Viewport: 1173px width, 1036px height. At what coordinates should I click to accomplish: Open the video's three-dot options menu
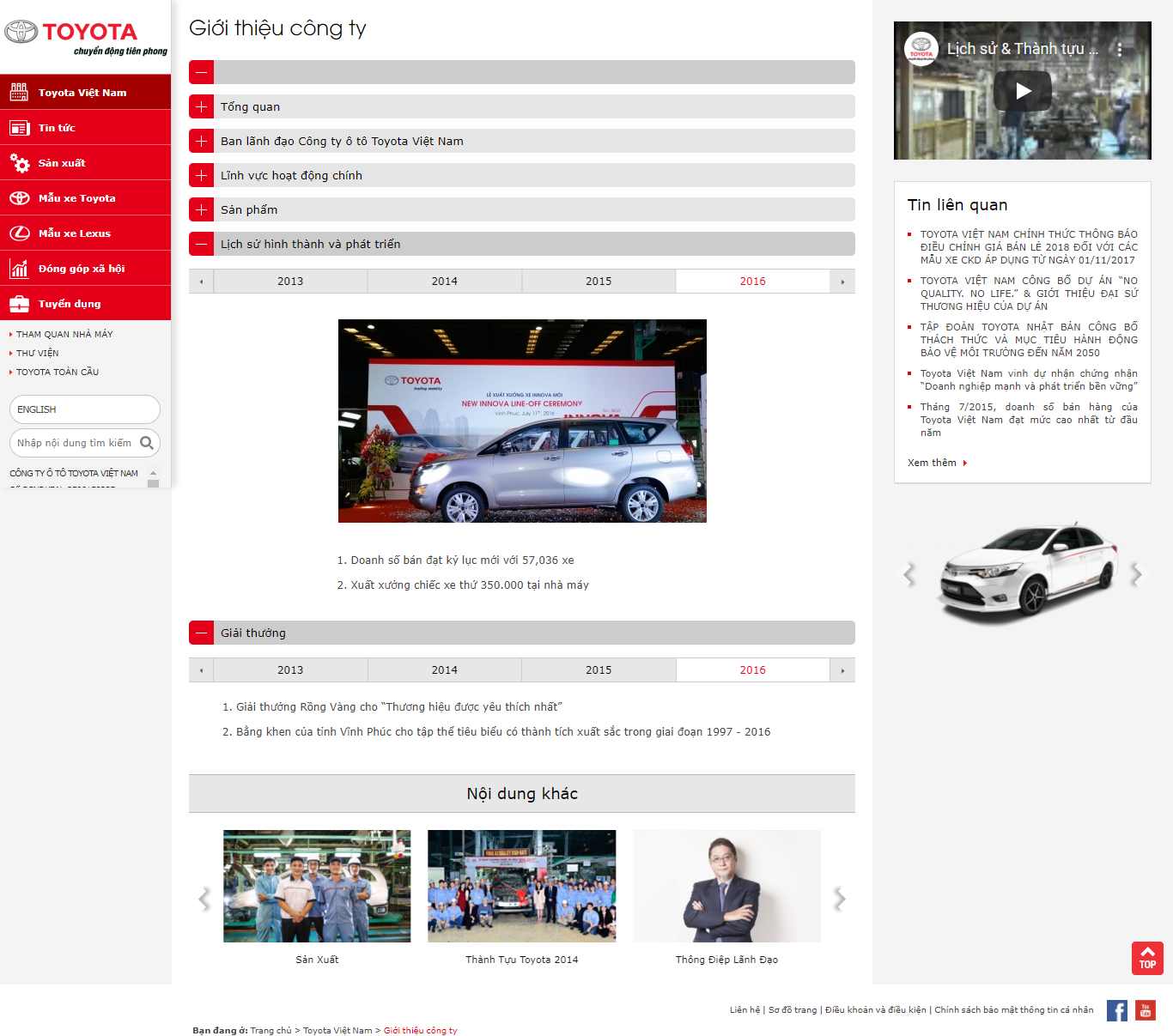(1120, 50)
